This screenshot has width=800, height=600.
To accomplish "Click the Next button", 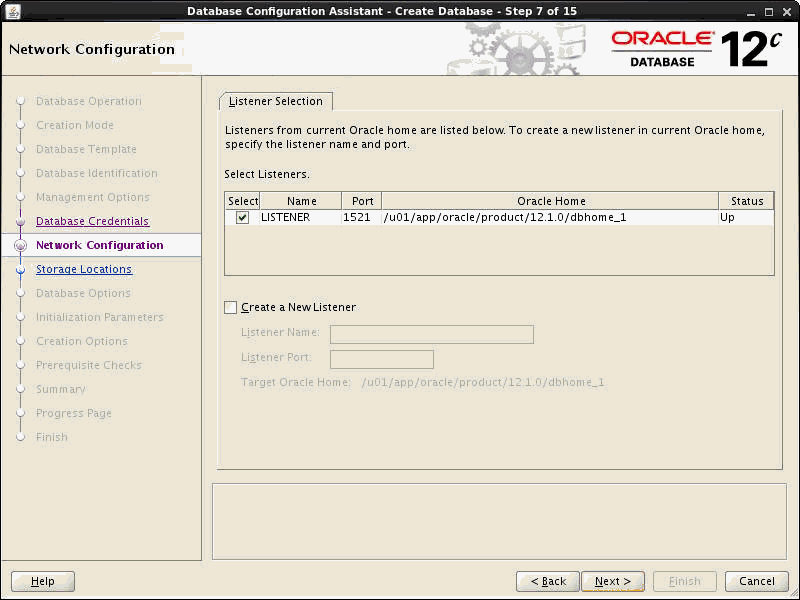I will pos(613,581).
